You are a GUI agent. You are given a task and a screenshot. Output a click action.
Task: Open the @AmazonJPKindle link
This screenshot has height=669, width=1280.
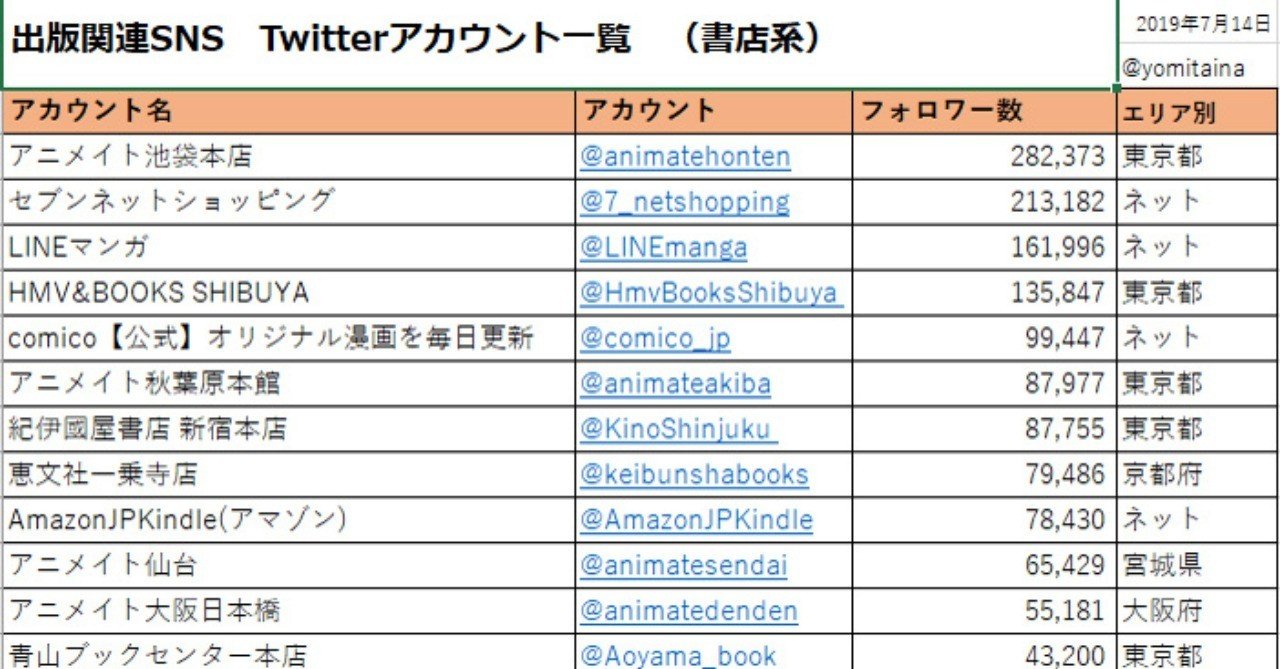[696, 520]
